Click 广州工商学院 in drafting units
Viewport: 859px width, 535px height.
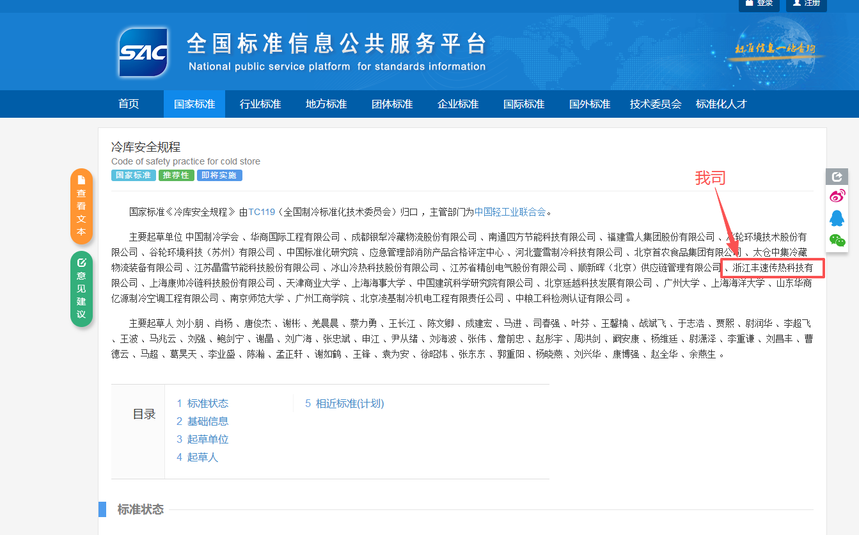tap(322, 298)
